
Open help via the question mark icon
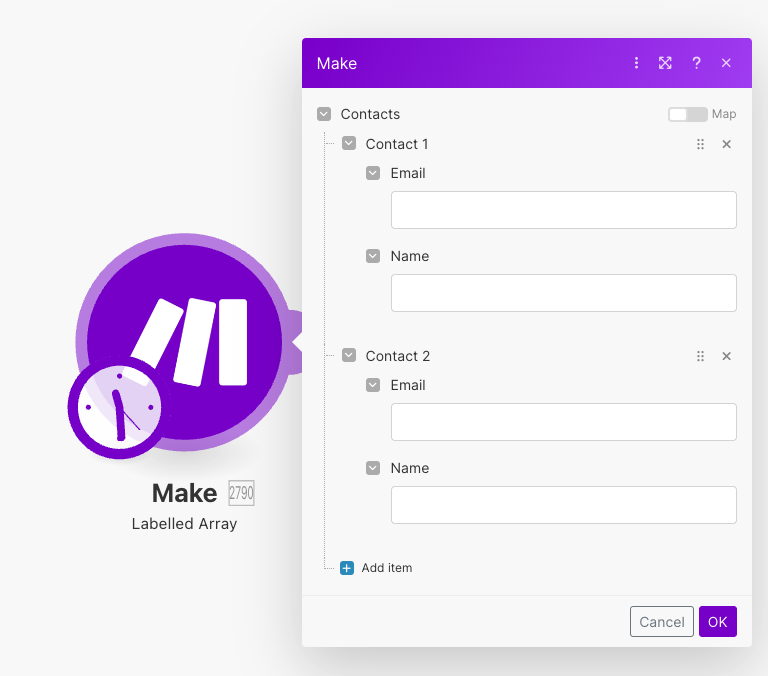tap(696, 63)
